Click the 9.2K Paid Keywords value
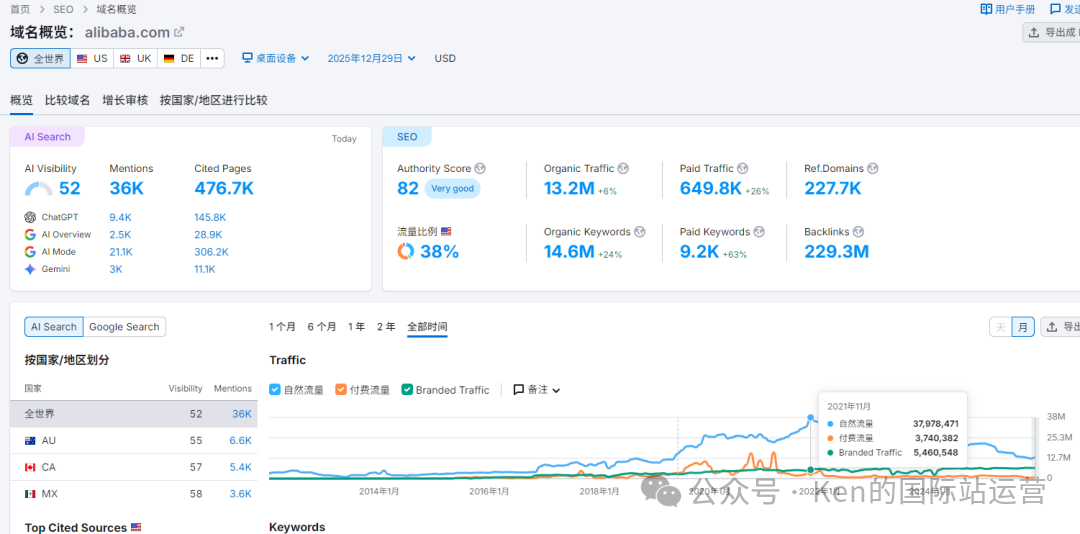This screenshot has height=534, width=1080. point(699,251)
